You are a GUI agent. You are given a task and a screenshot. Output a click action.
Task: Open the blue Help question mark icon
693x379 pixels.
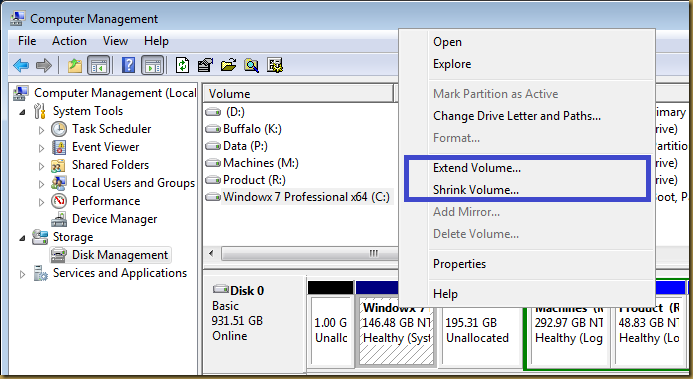coord(128,65)
